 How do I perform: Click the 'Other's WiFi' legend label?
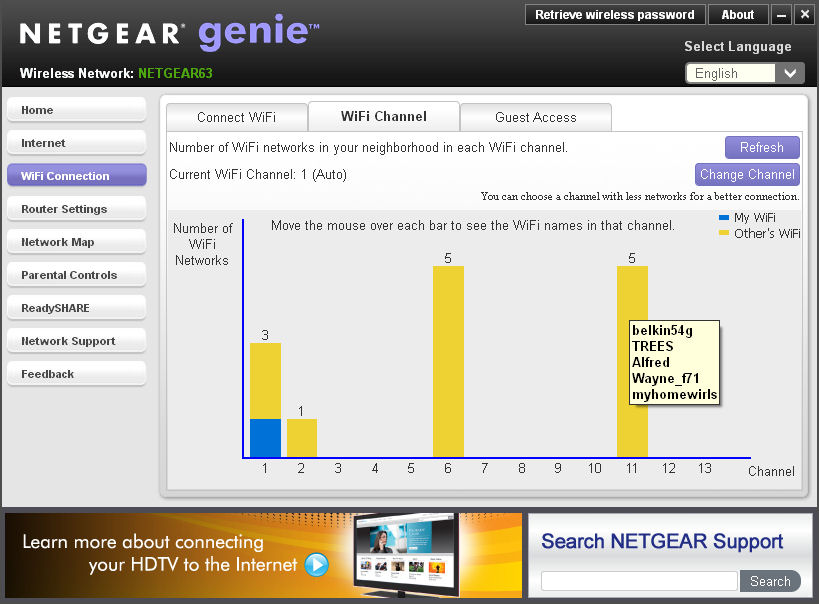point(767,234)
